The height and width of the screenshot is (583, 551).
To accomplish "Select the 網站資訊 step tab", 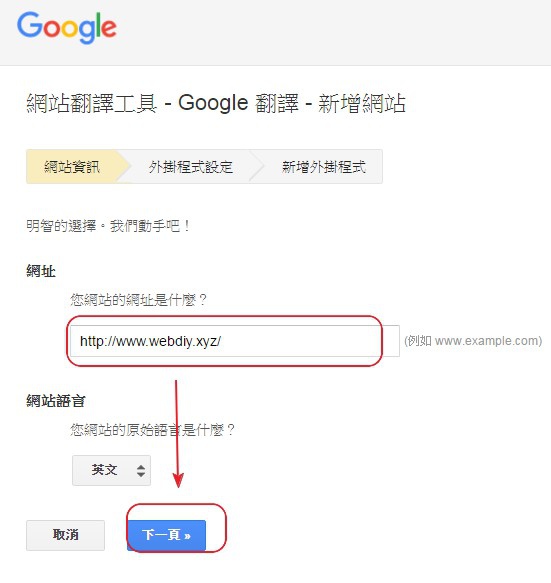I will coord(72,167).
